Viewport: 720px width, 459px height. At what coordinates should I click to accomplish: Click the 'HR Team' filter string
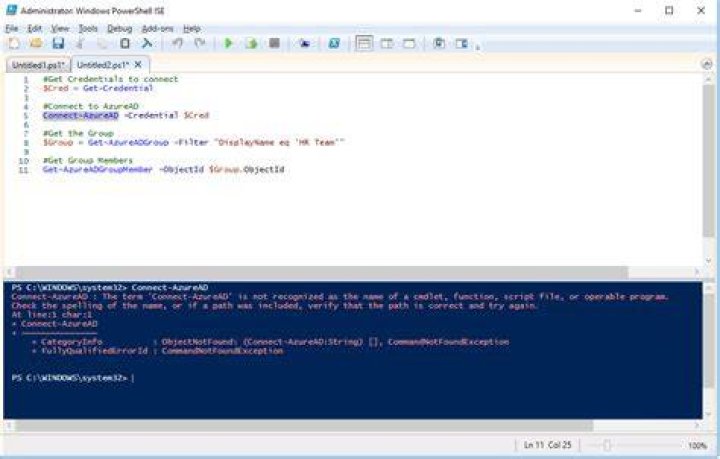pos(279,142)
